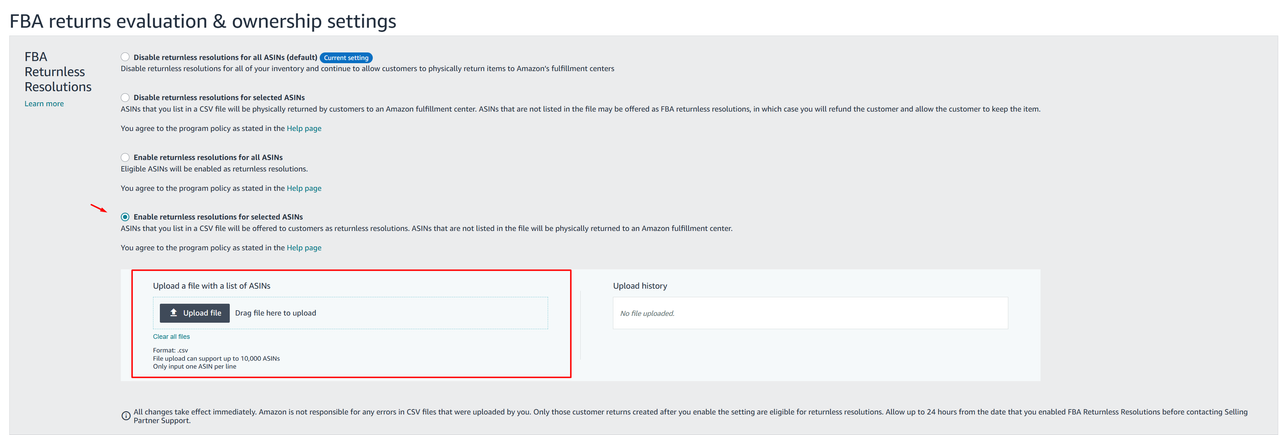Pick Enable returnless resolutions for all ASINs
Viewport: 1280px width, 435px height.
(x=125, y=157)
